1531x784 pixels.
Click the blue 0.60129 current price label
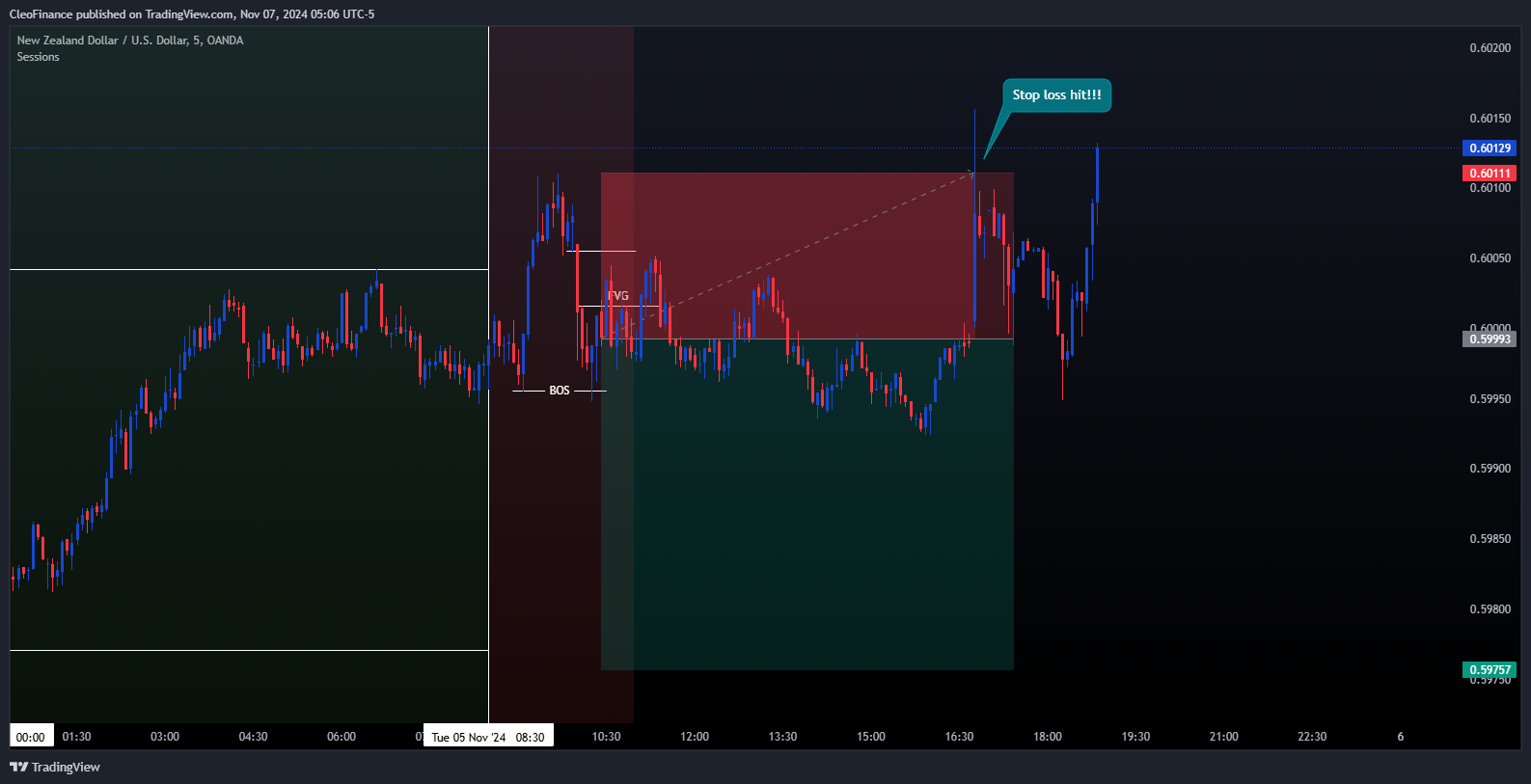1490,149
